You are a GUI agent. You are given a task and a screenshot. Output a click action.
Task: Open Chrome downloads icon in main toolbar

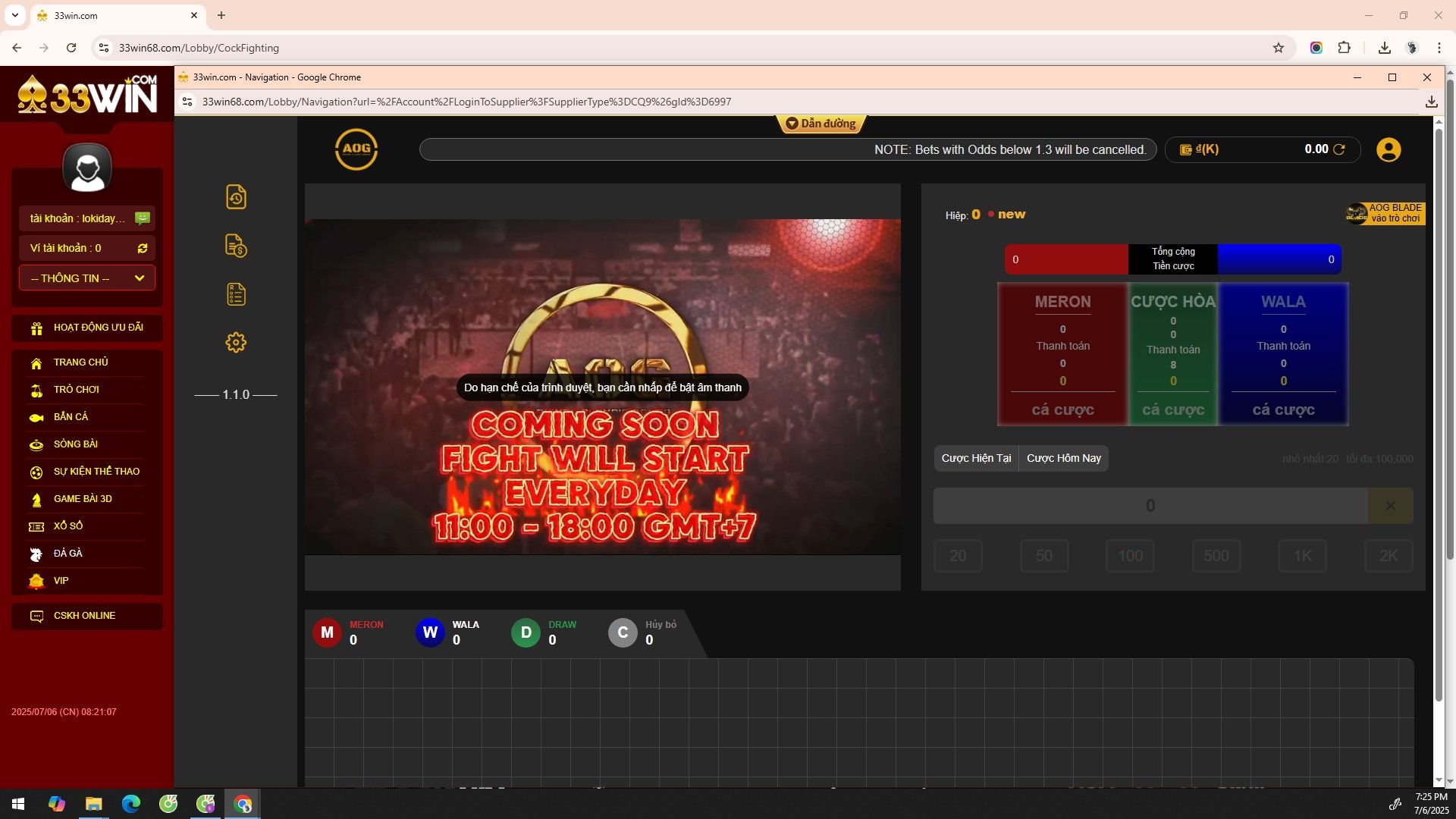pos(1385,48)
